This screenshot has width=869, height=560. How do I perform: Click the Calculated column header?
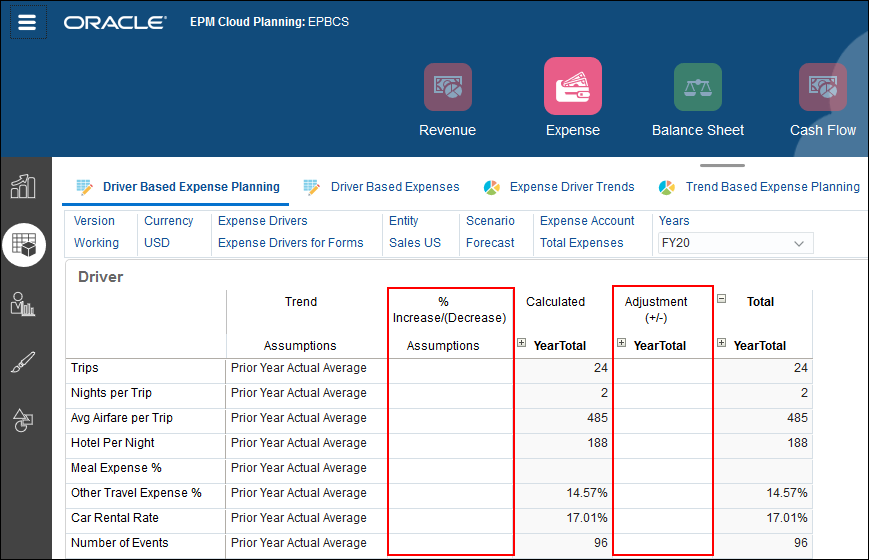[x=555, y=302]
